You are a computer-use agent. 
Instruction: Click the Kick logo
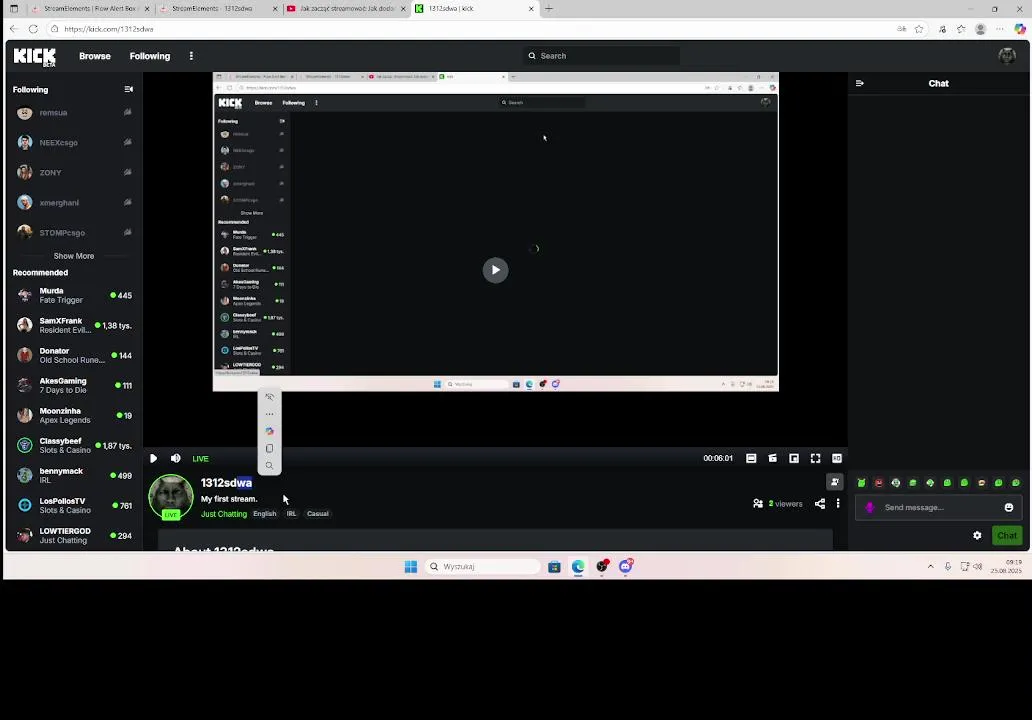tap(35, 57)
